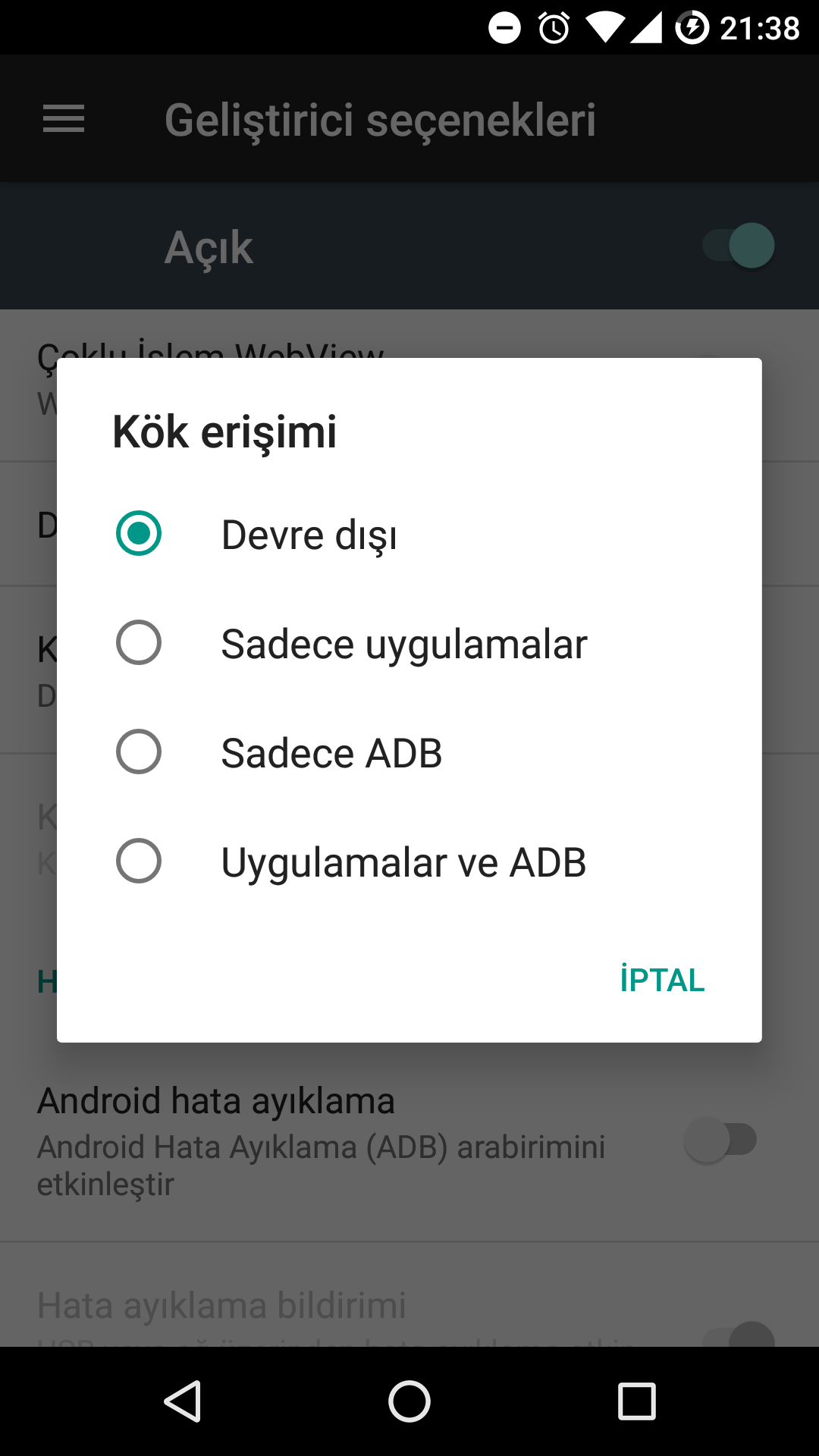Tap the battery charging status icon

click(x=692, y=28)
